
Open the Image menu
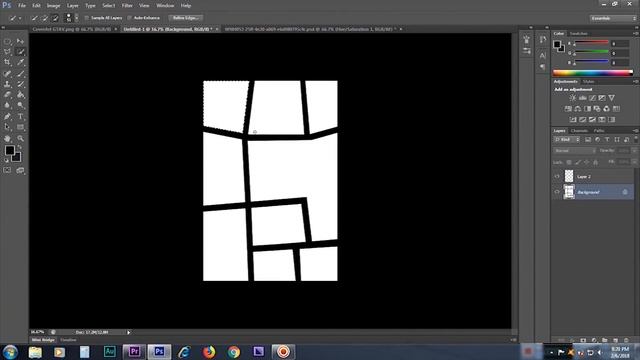[53, 6]
